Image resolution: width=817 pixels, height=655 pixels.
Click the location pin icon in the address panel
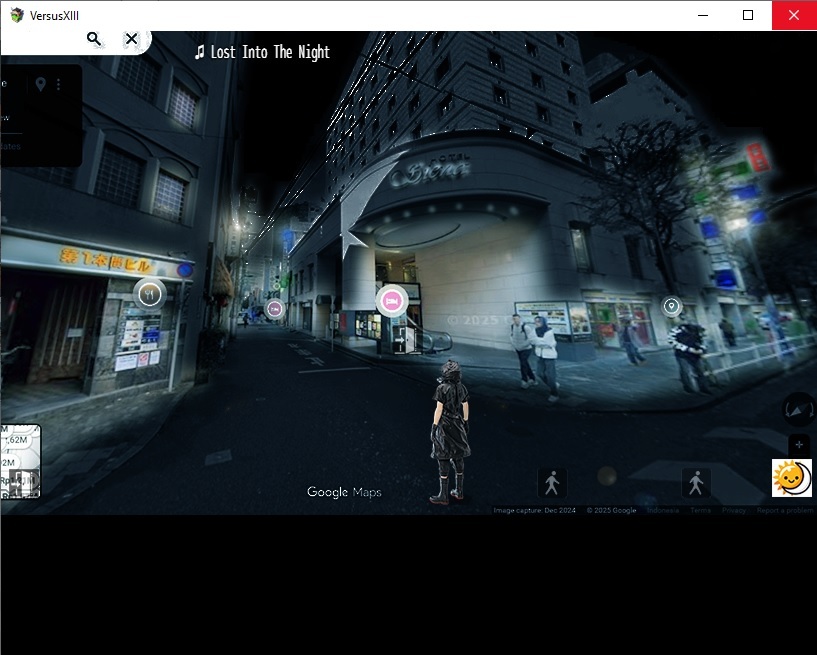(41, 85)
